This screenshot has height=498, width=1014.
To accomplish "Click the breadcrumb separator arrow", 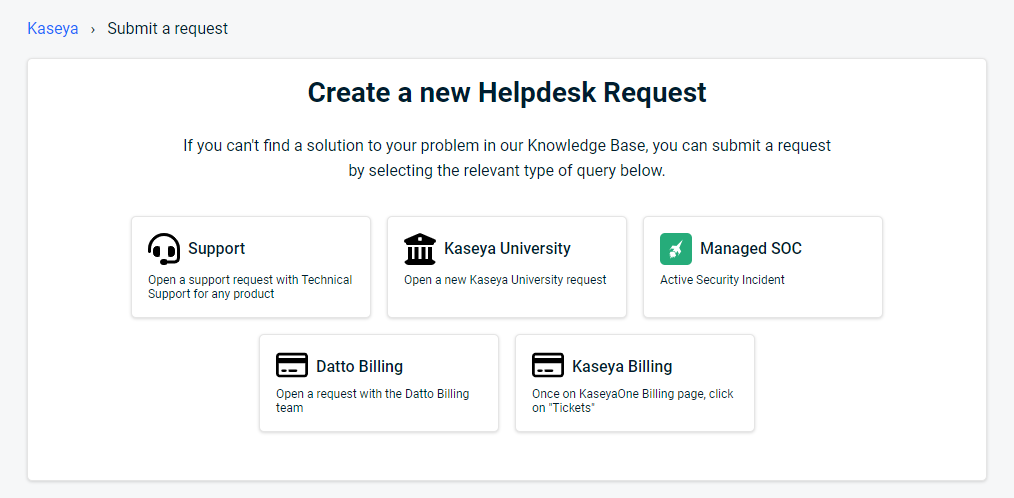I will click(x=93, y=29).
